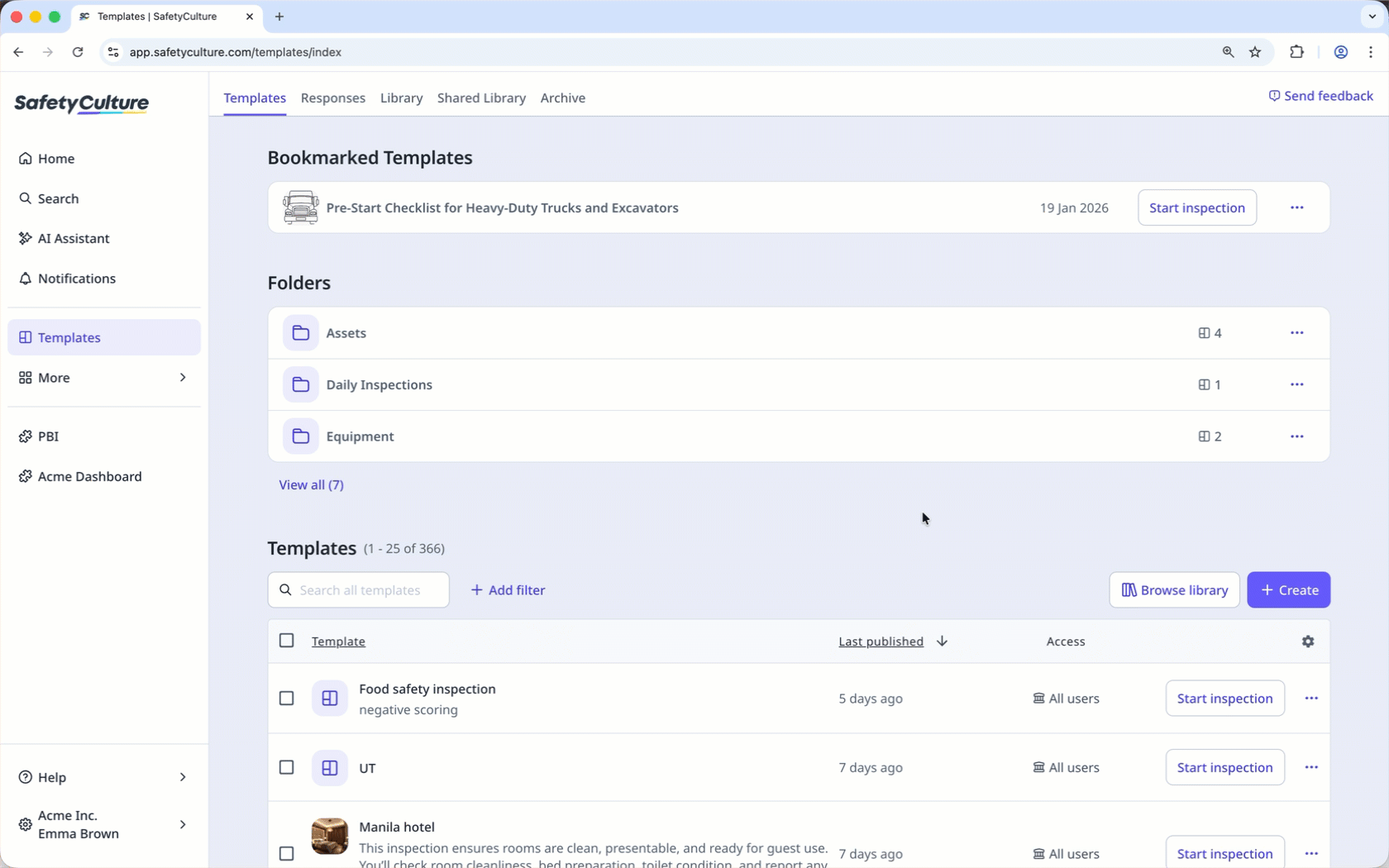Image resolution: width=1389 pixels, height=868 pixels.
Task: Start inspection for bookmarked Pre-Start Checklist
Action: [x=1197, y=207]
